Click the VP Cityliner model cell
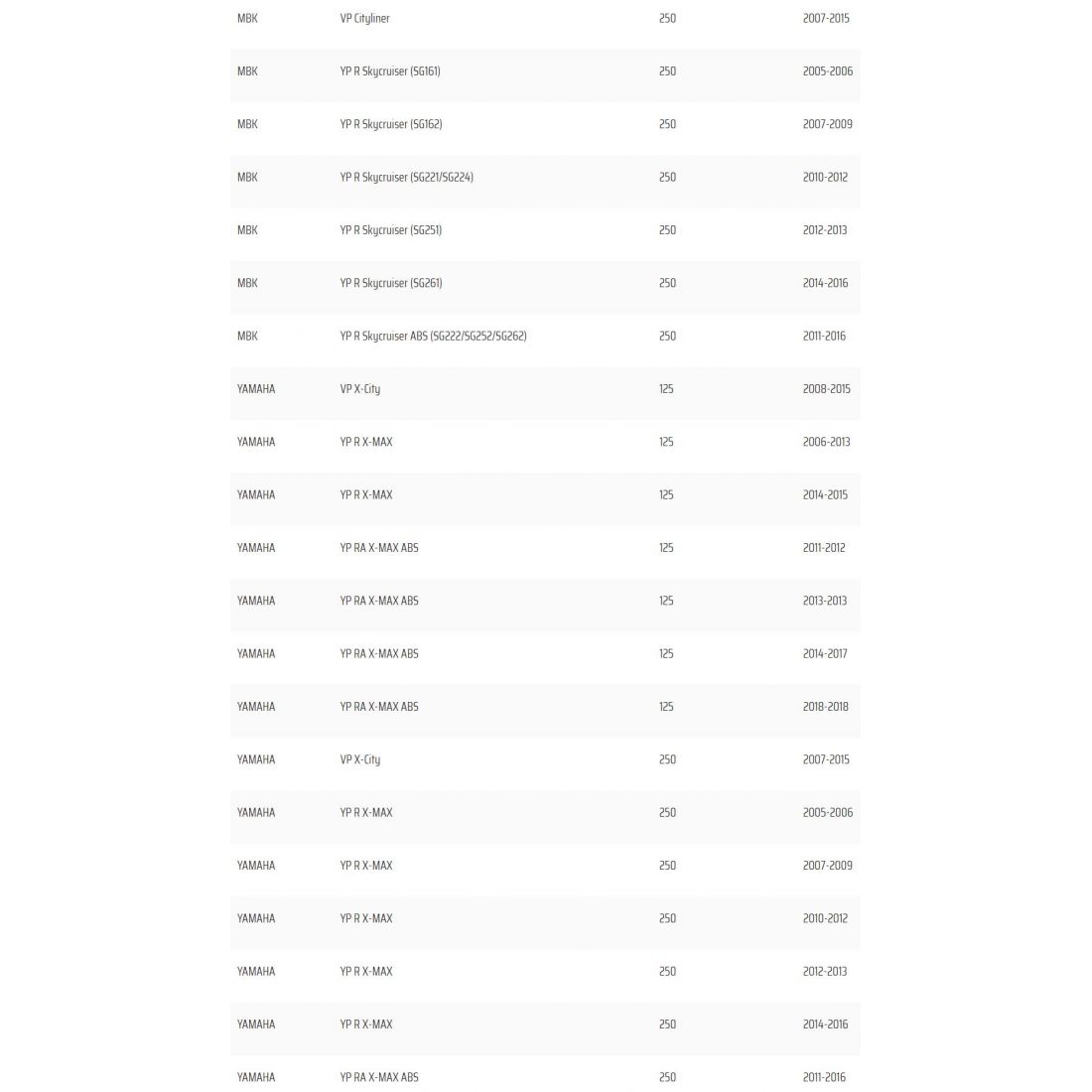 364,19
